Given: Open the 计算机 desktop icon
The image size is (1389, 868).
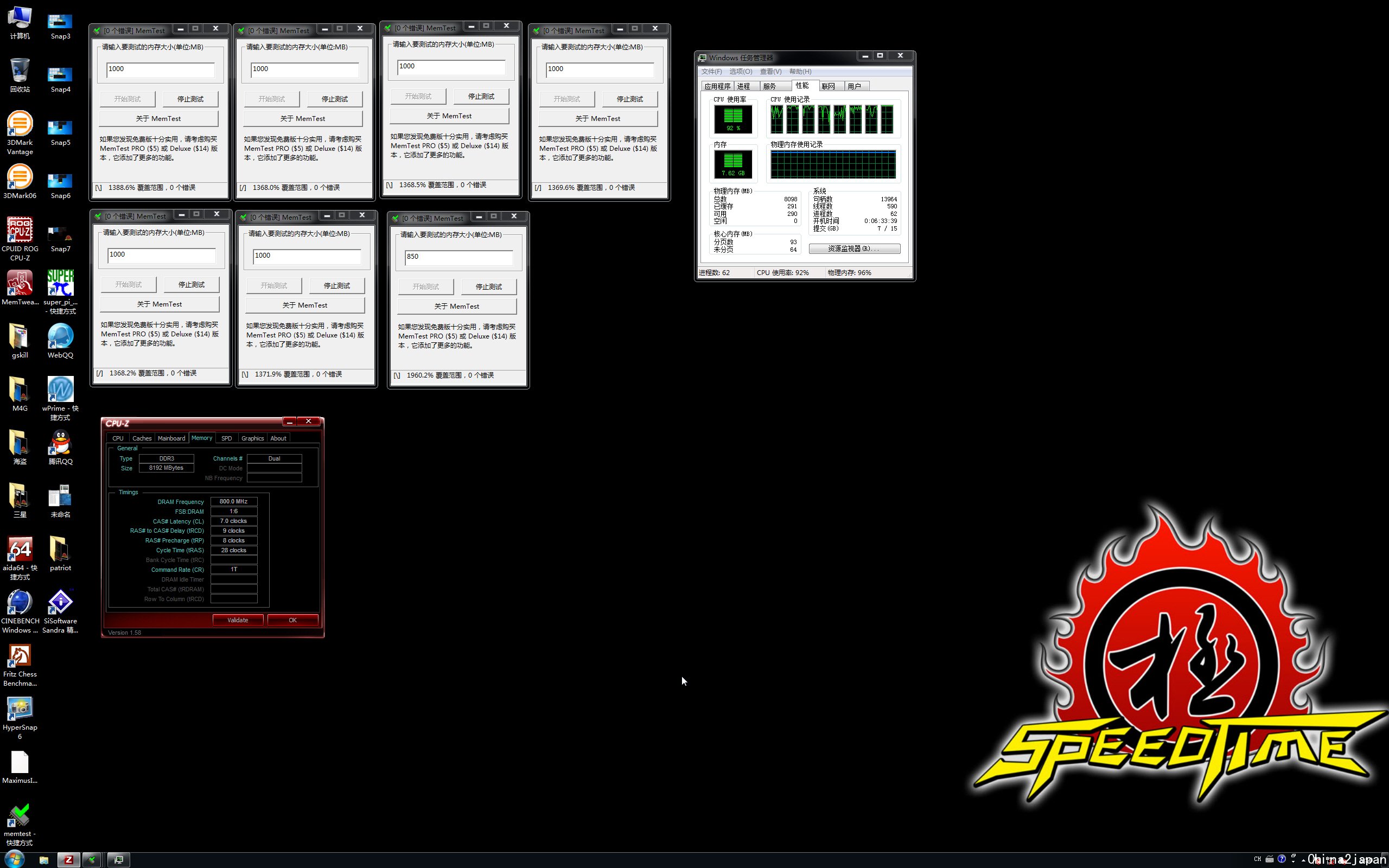Looking at the screenshot, I should pyautogui.click(x=20, y=22).
